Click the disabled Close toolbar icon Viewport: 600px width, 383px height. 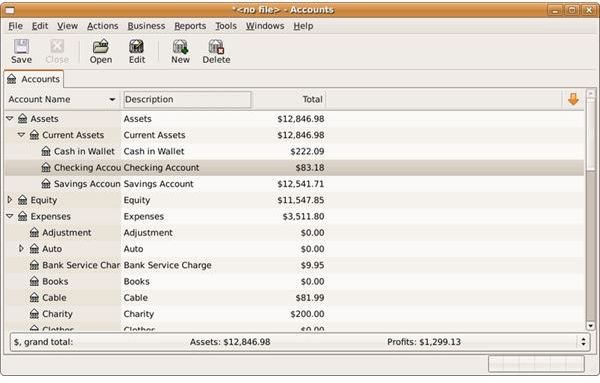57,51
